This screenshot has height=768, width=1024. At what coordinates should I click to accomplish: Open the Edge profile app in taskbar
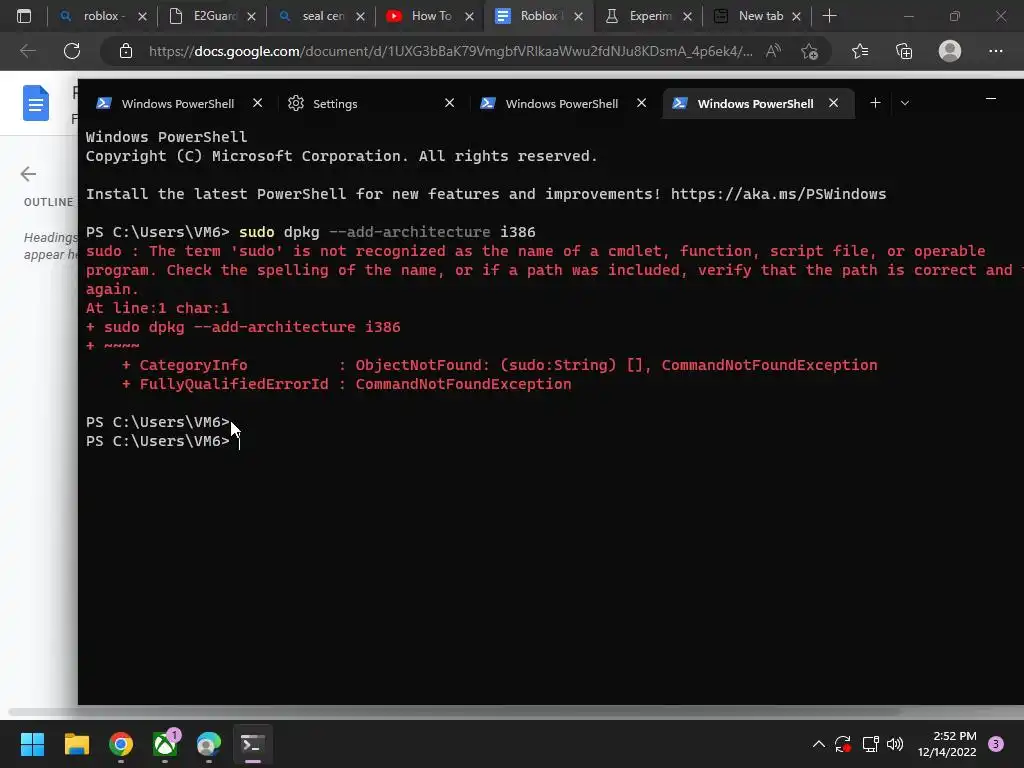pos(209,744)
